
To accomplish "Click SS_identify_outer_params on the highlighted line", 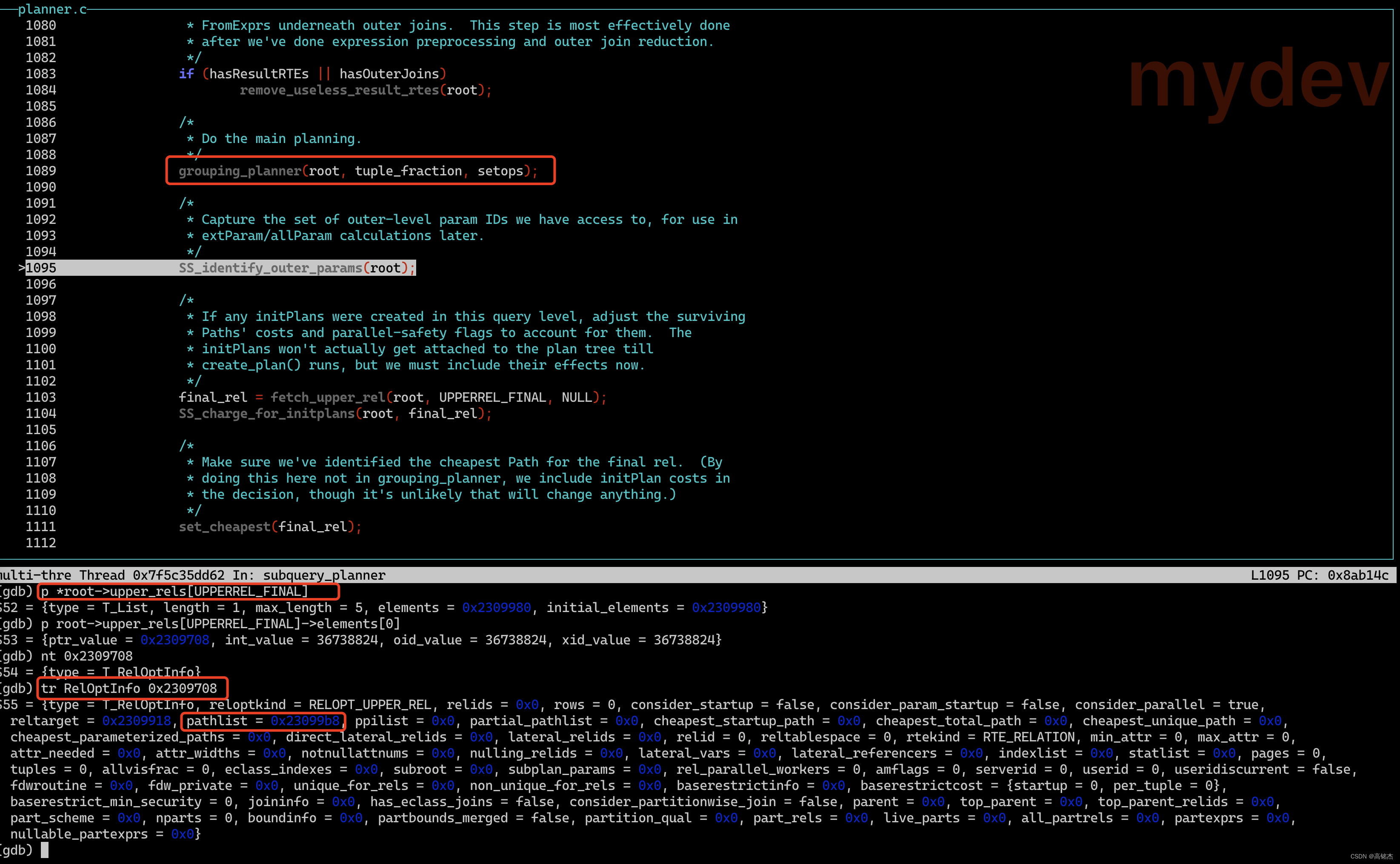I will tap(270, 268).
